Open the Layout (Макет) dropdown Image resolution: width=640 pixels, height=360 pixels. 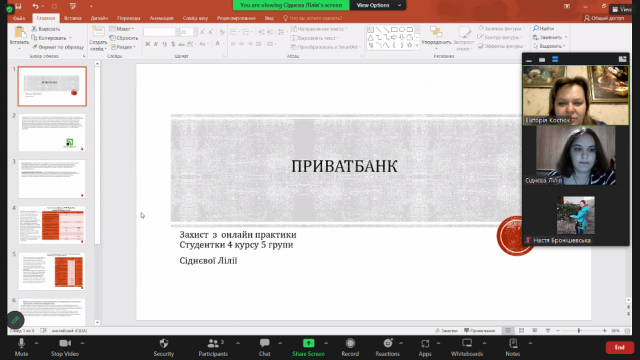122,29
